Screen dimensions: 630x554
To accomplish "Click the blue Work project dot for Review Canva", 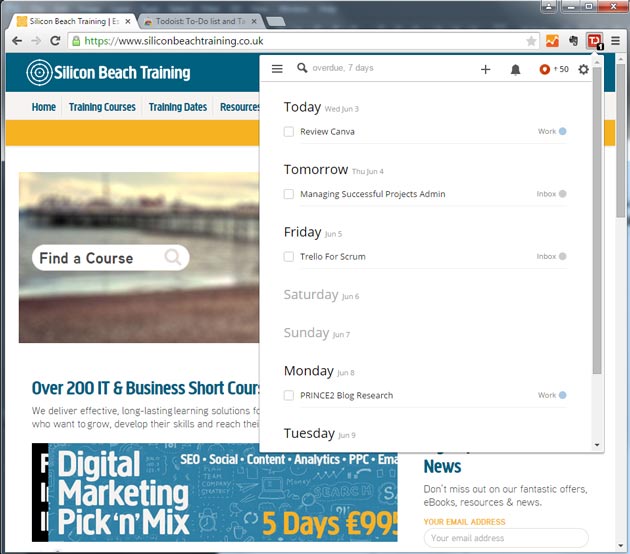I will pyautogui.click(x=563, y=132).
